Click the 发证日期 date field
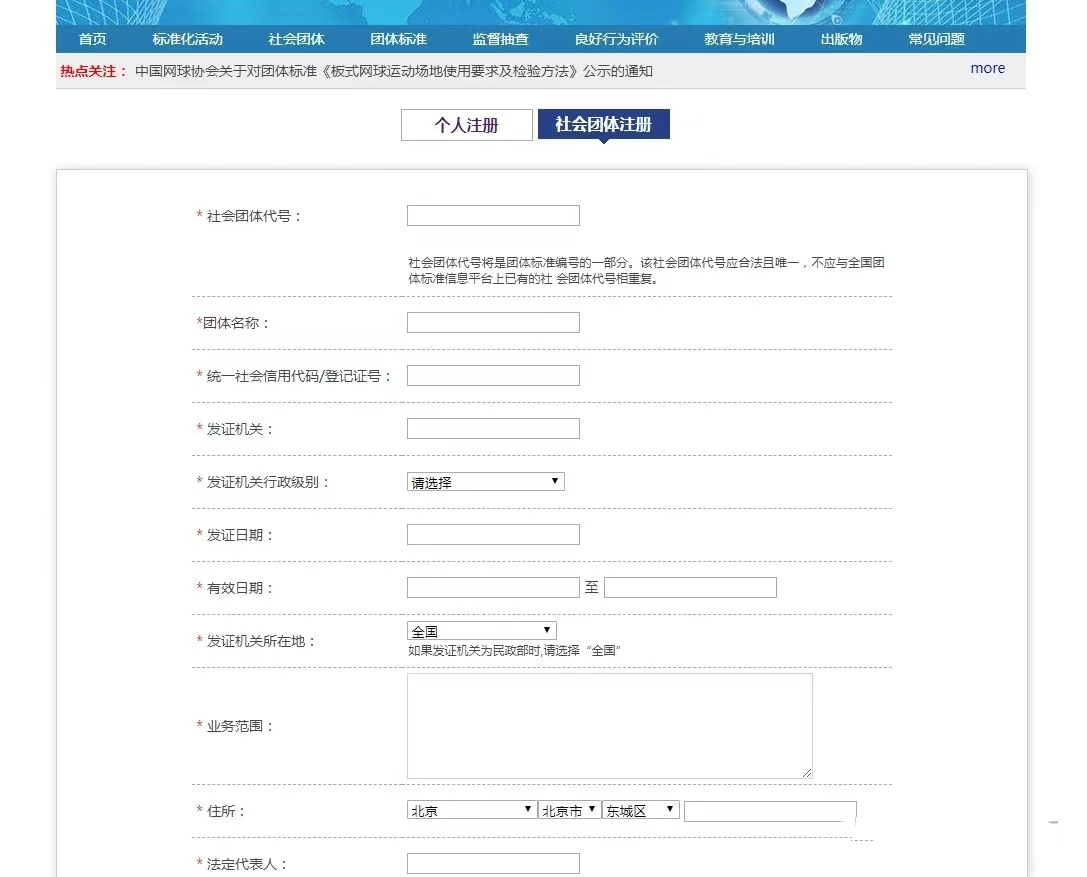The width and height of the screenshot is (1087, 877). point(493,535)
